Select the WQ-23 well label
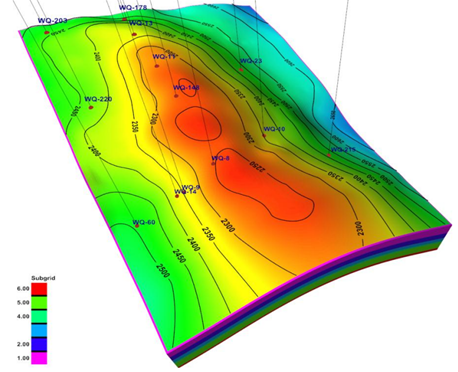 [251, 61]
